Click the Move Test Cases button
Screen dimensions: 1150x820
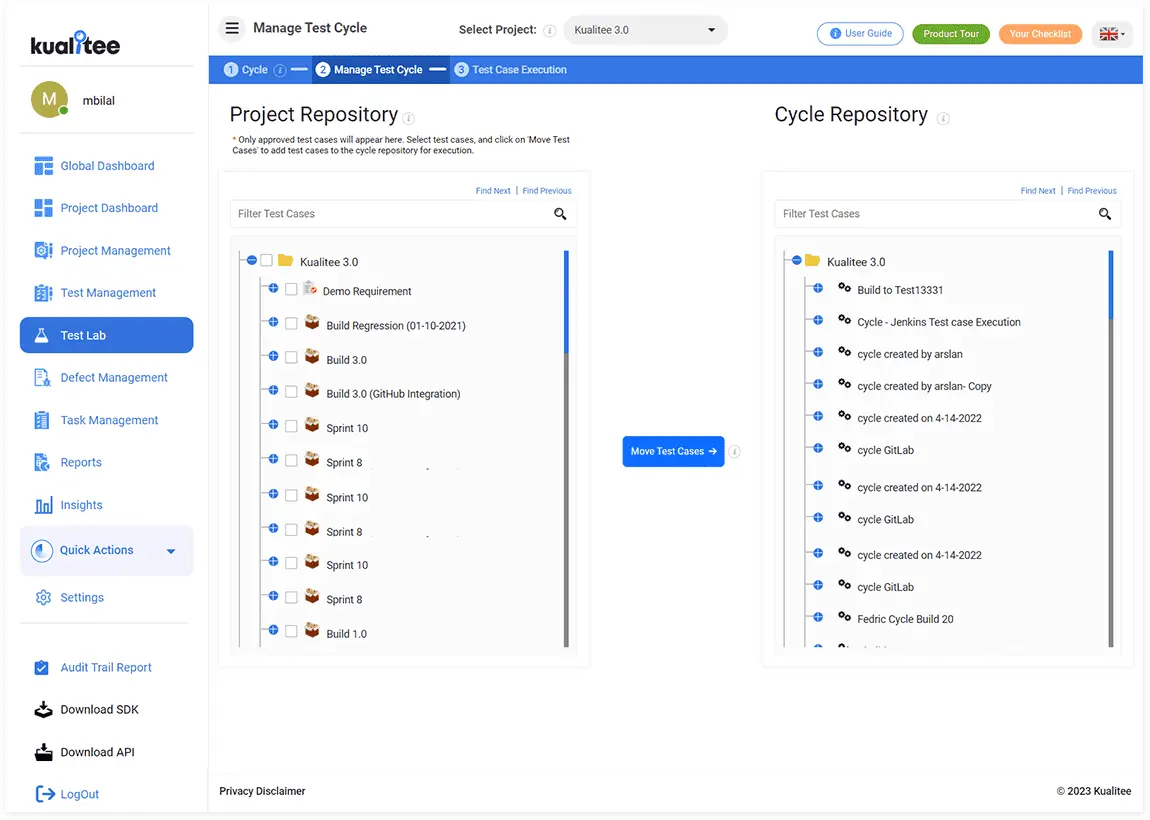[673, 452]
